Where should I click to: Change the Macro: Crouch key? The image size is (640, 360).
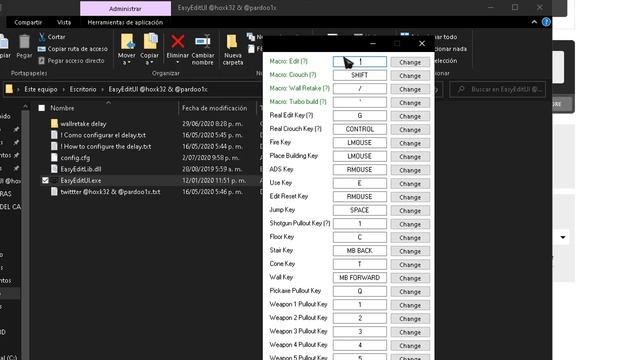(410, 76)
